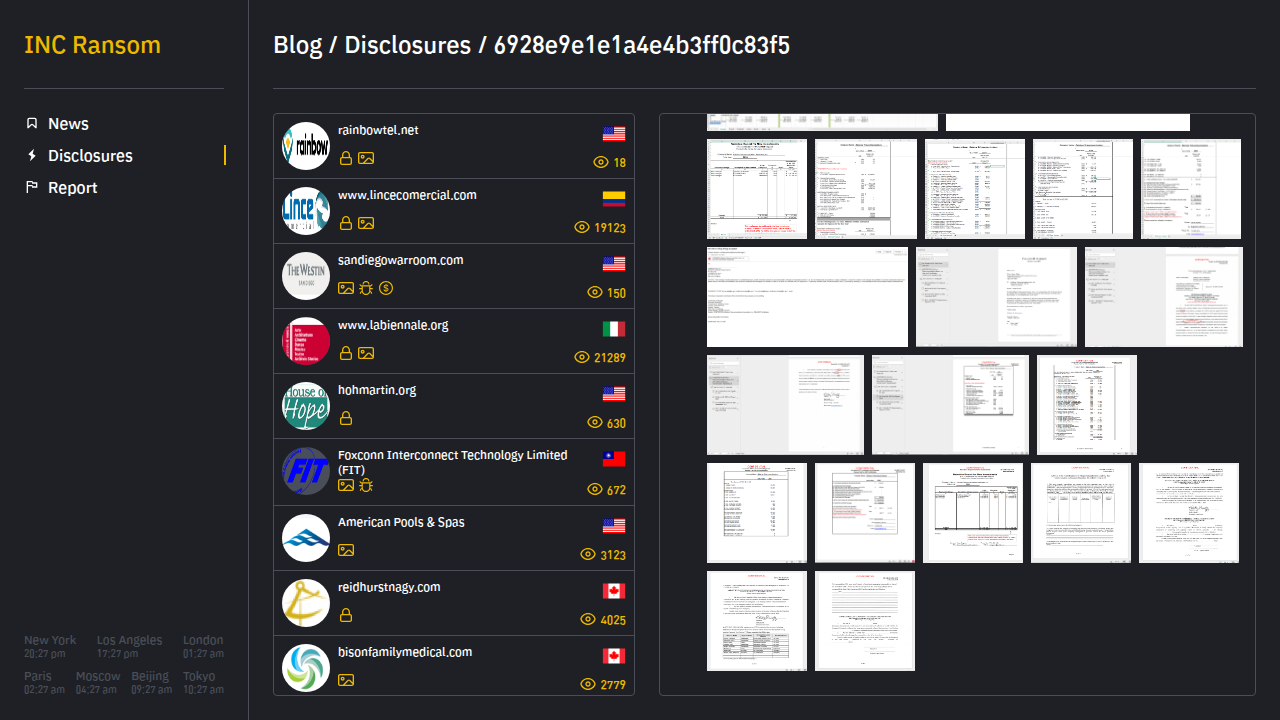This screenshot has width=1280, height=720.
Task: Open the wide email screenshot thumbnail
Action: 807,297
